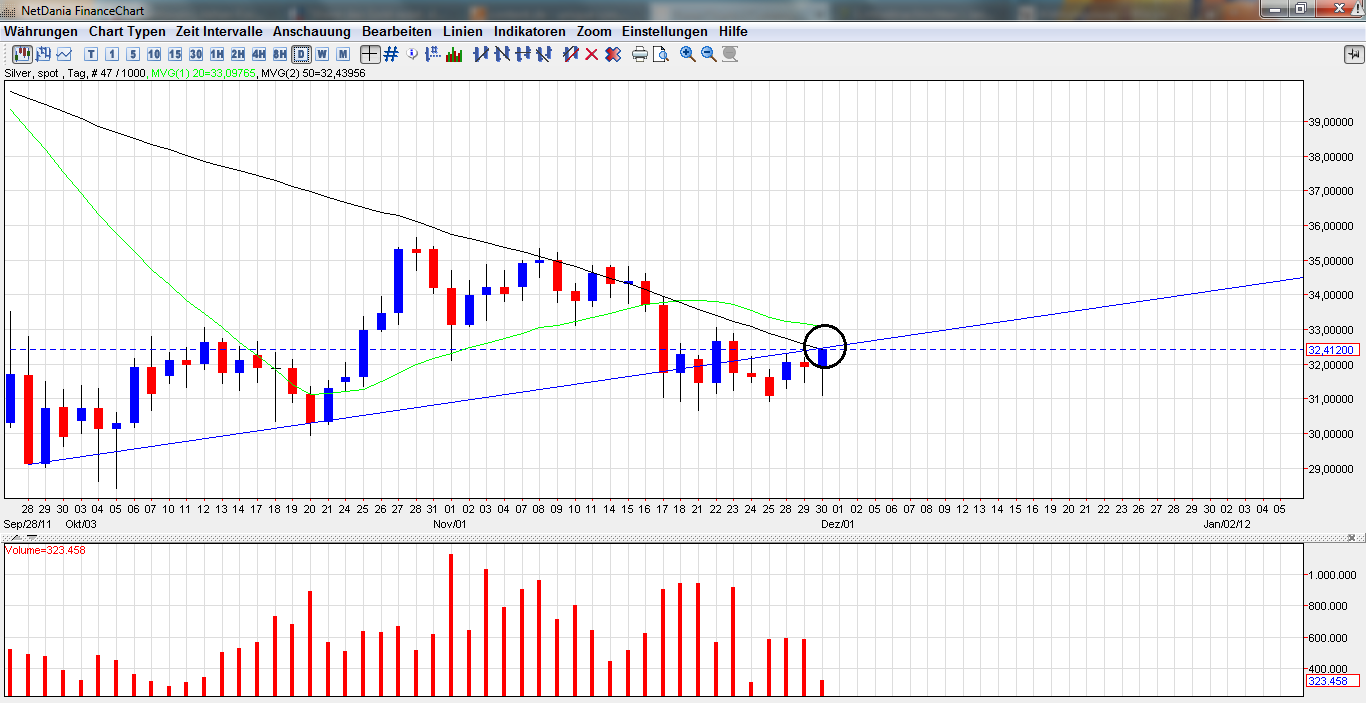
Task: Open the volume histogram indicator icon
Action: (x=452, y=54)
